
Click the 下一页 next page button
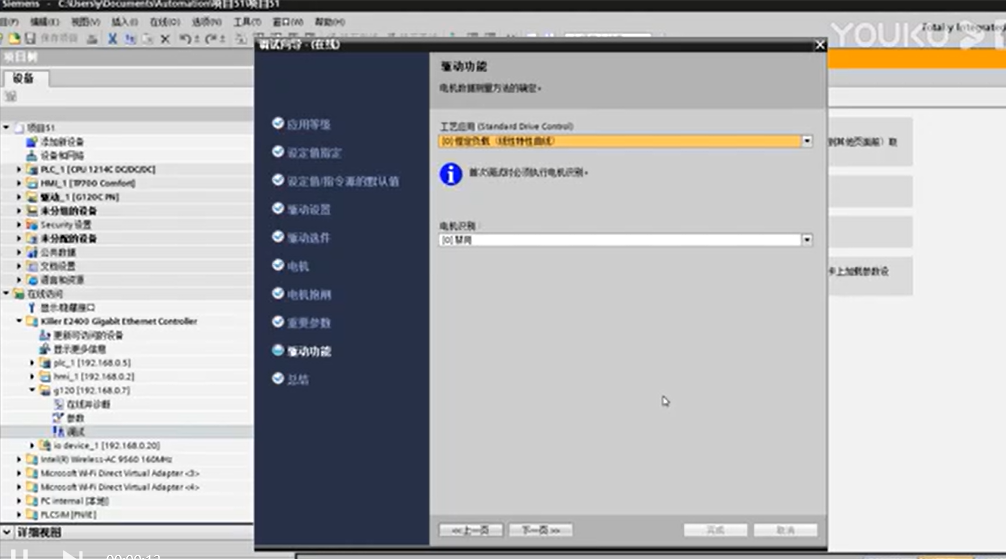(540, 530)
